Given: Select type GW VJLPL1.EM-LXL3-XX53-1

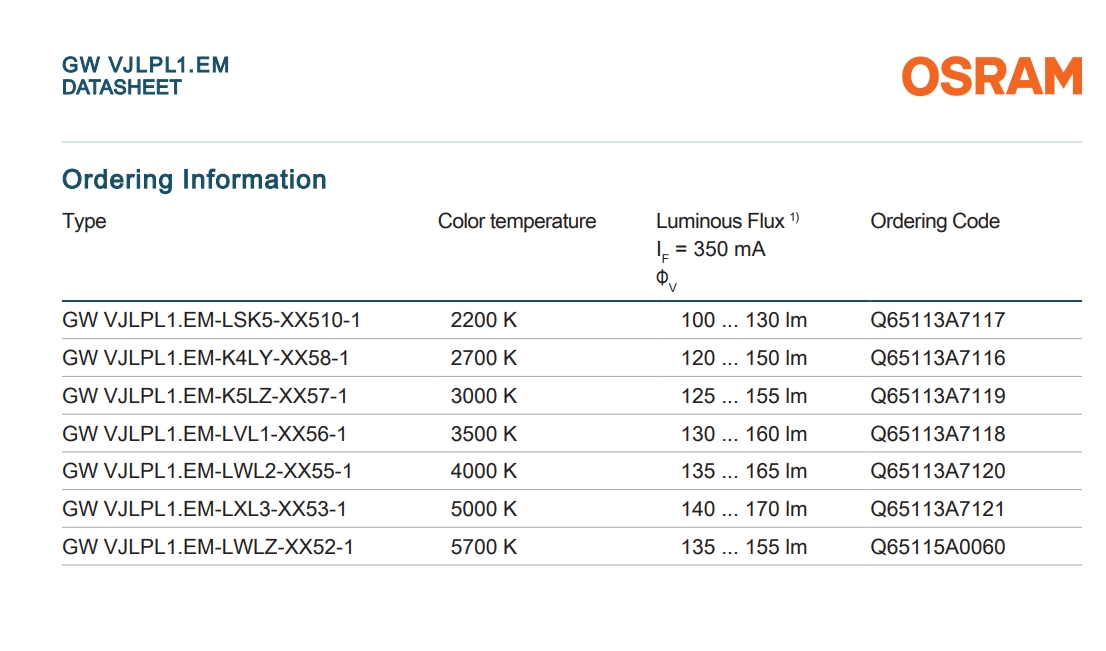Looking at the screenshot, I should coord(204,509).
